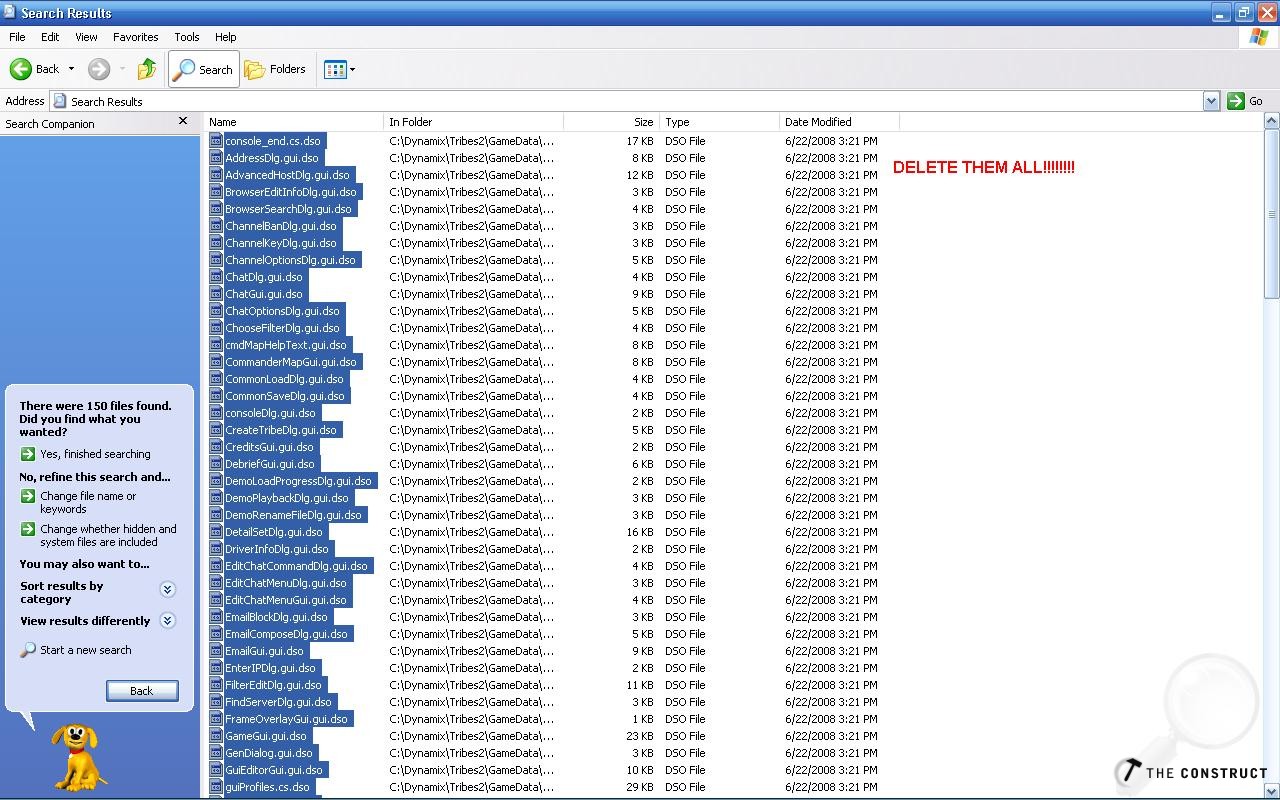Click GenDialog.gui.dso file name

[x=269, y=753]
